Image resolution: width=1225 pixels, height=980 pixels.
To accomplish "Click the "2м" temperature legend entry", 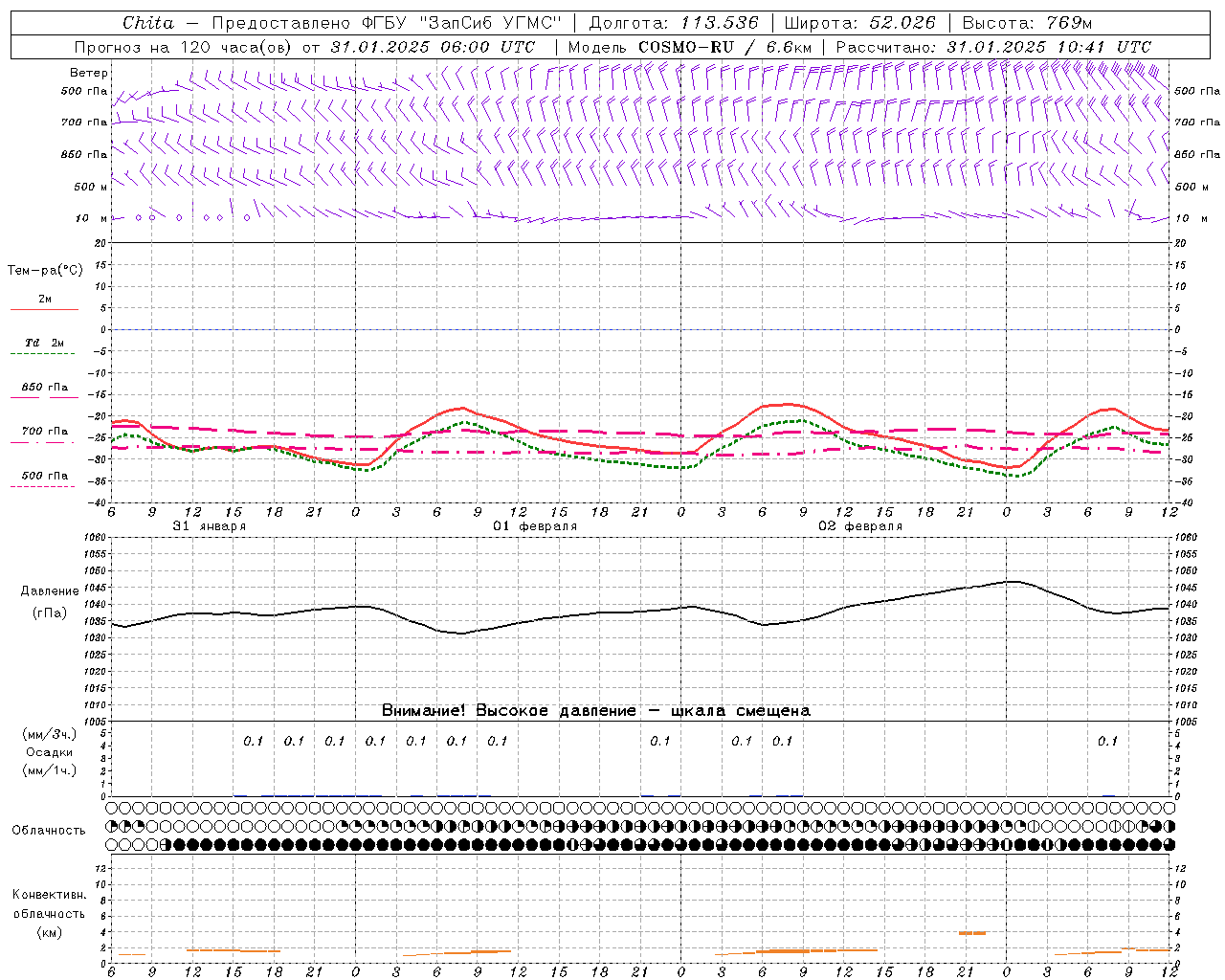I will [x=45, y=300].
